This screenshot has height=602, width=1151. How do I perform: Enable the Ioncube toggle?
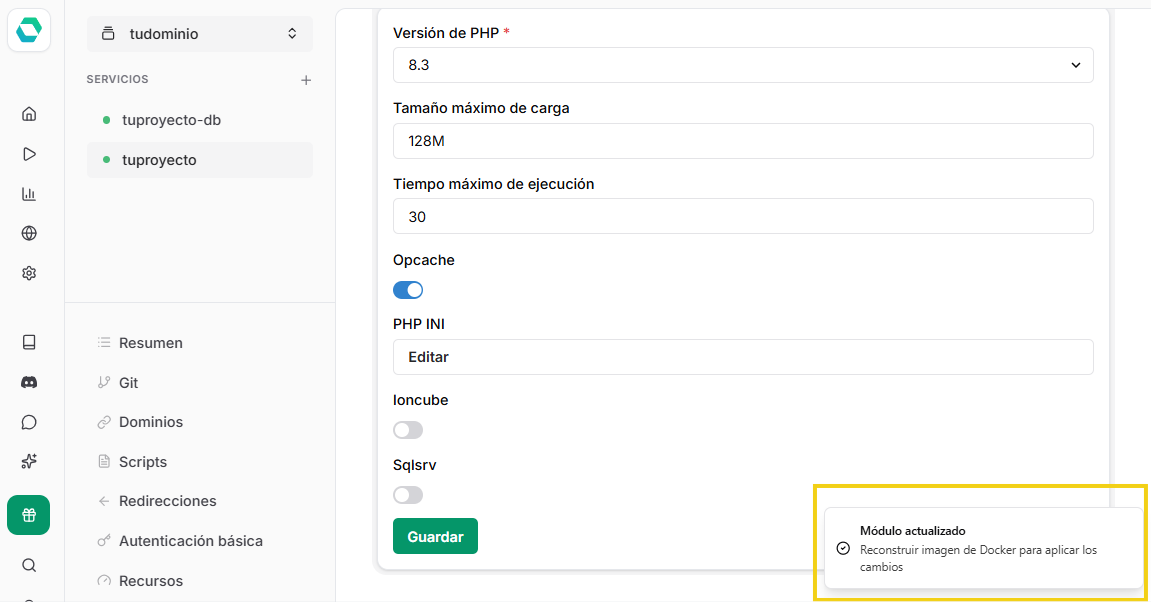408,429
